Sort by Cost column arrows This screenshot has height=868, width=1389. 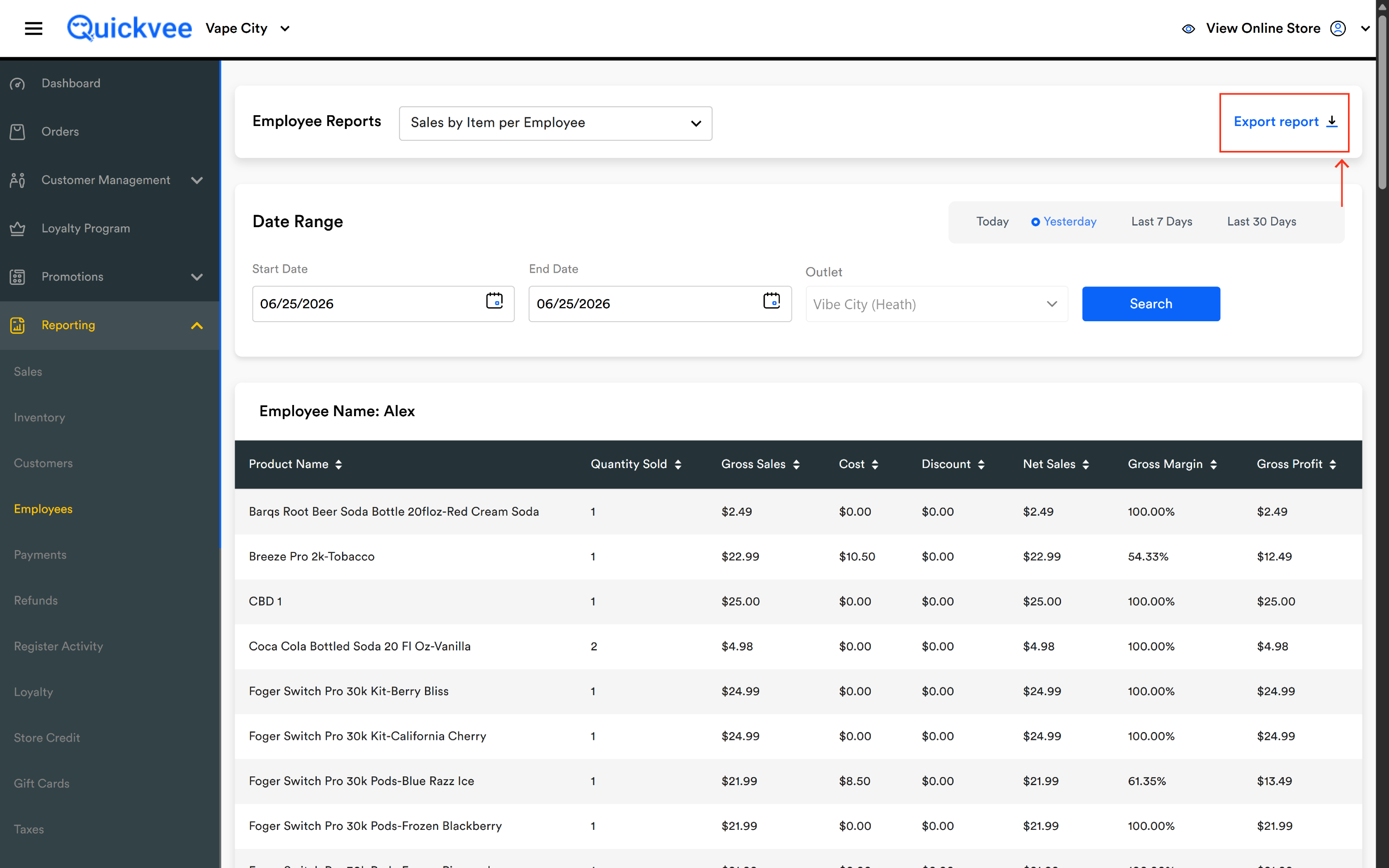[x=875, y=464]
